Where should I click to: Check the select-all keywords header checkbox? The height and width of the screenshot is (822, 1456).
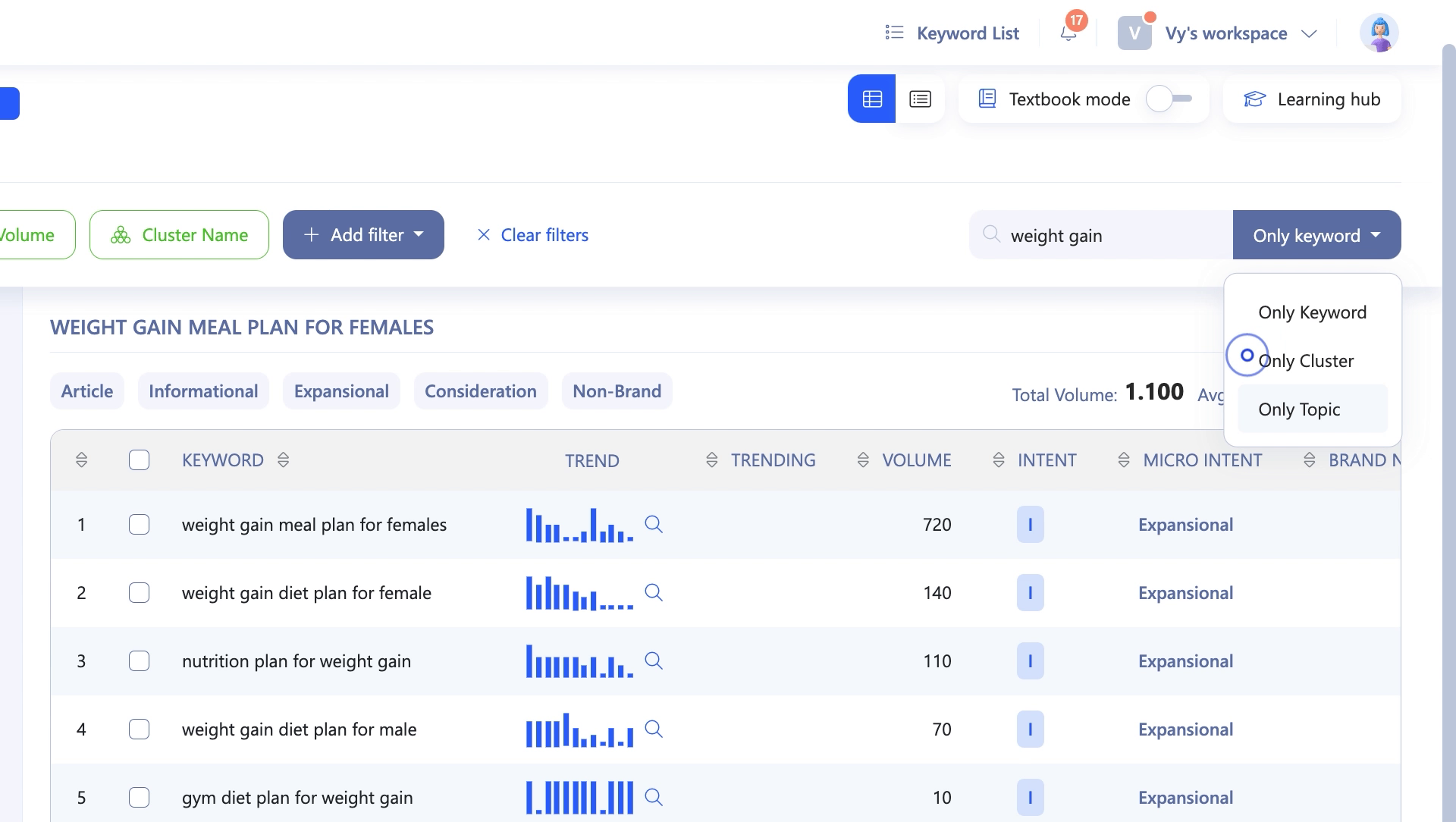coord(139,460)
